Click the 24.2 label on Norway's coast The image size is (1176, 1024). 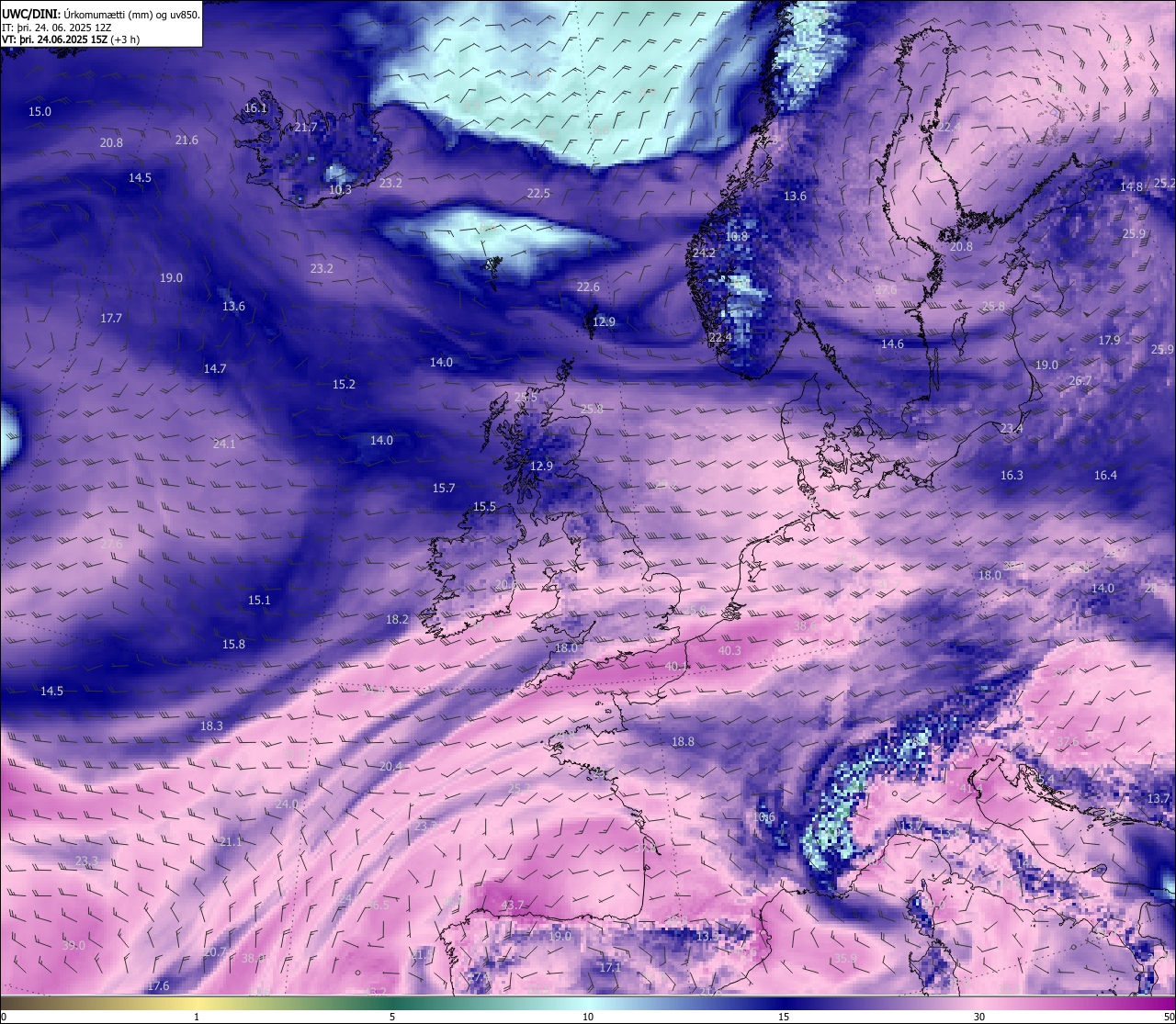coord(704,253)
